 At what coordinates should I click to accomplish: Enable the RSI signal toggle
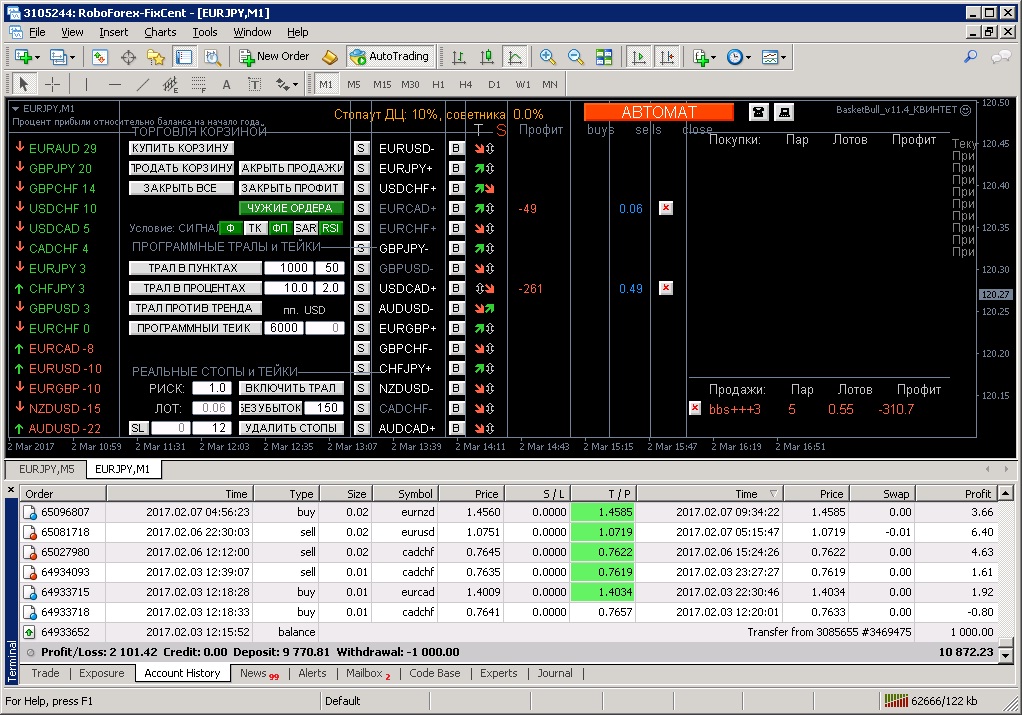point(330,228)
